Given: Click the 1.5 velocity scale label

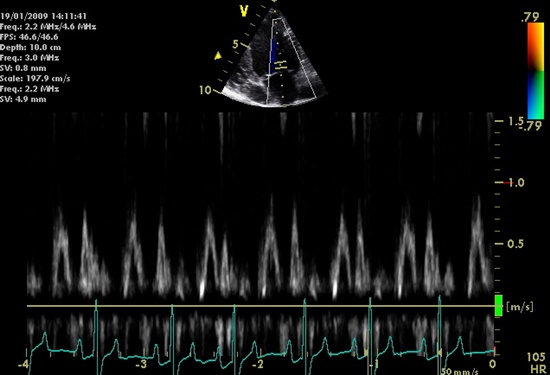Looking at the screenshot, I should pyautogui.click(x=516, y=121).
